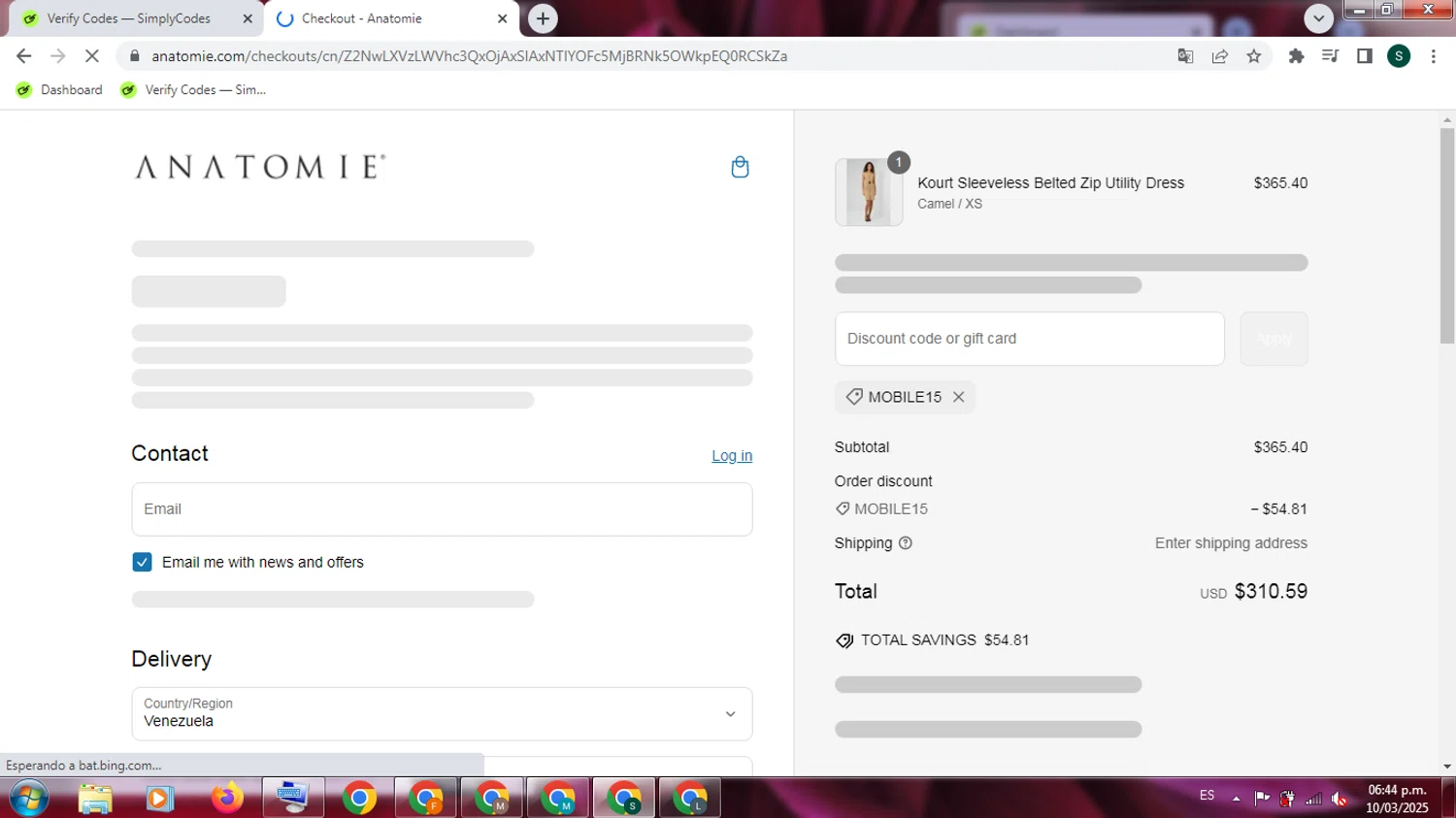Open the network signal tray icon
The image size is (1456, 818).
click(1313, 799)
